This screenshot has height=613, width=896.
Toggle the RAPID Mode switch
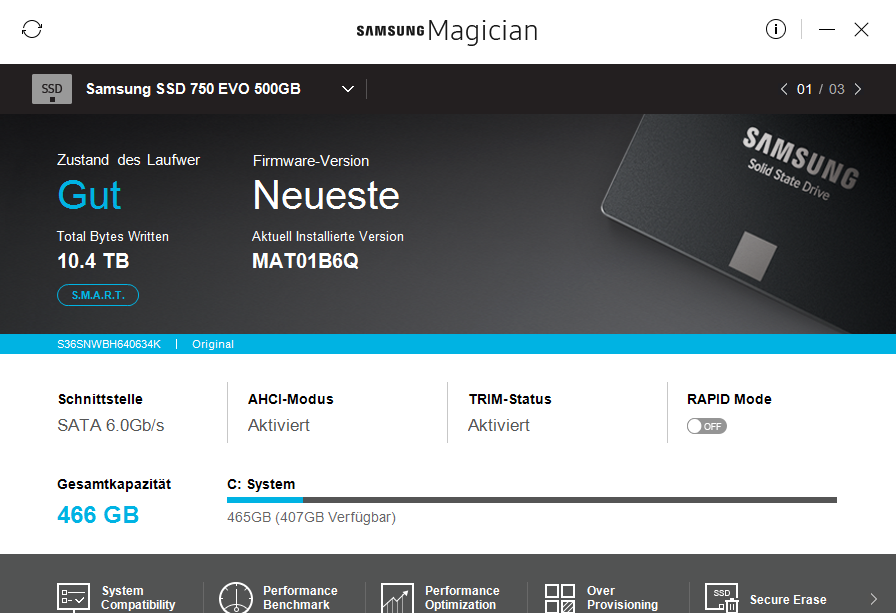(707, 426)
